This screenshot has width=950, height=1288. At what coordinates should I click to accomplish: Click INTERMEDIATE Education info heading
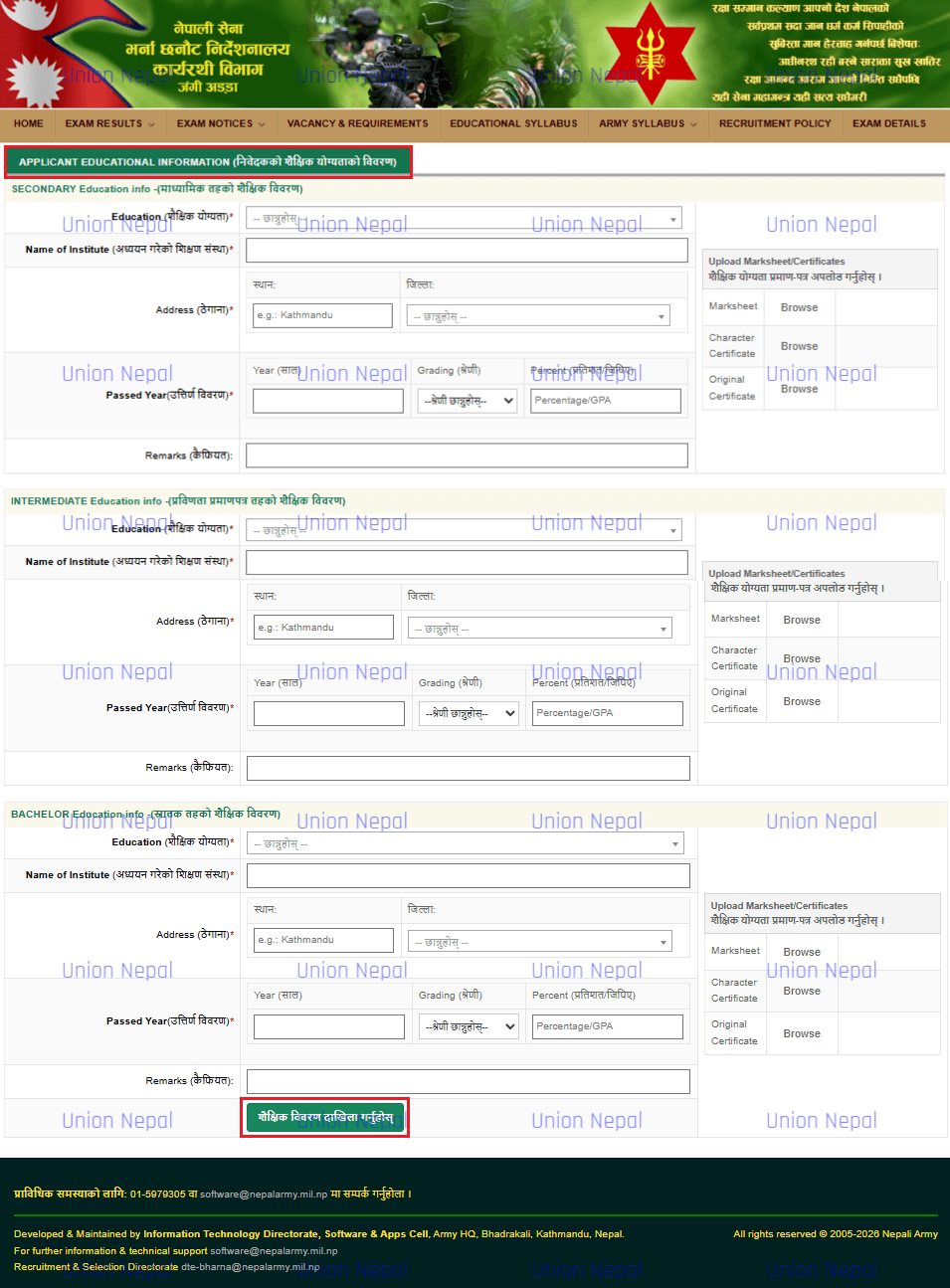178,500
